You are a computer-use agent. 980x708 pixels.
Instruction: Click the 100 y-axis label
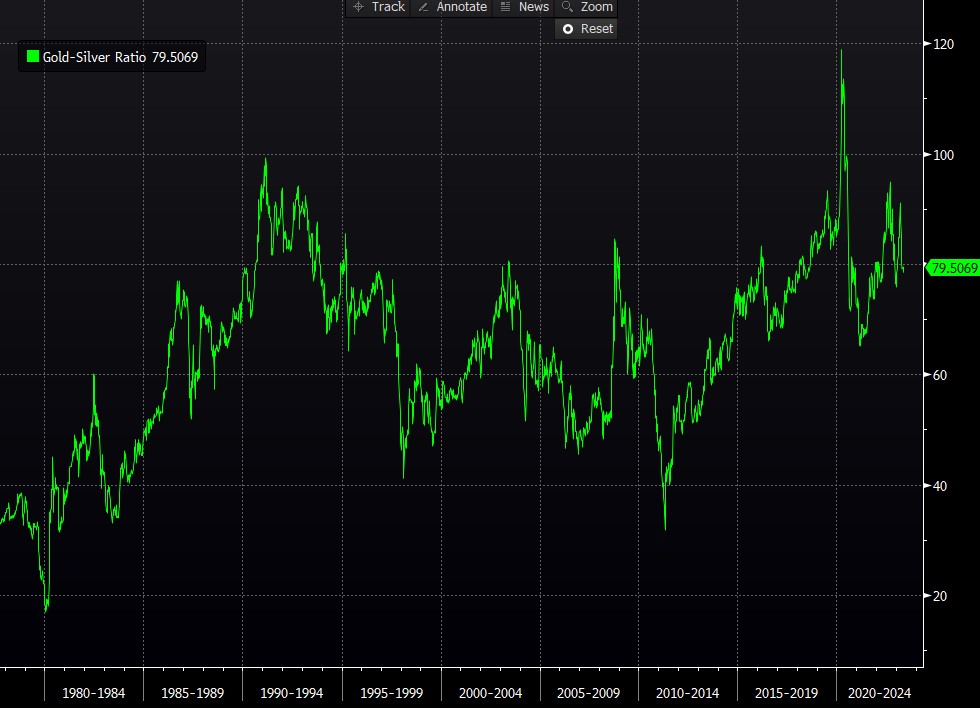pos(943,155)
